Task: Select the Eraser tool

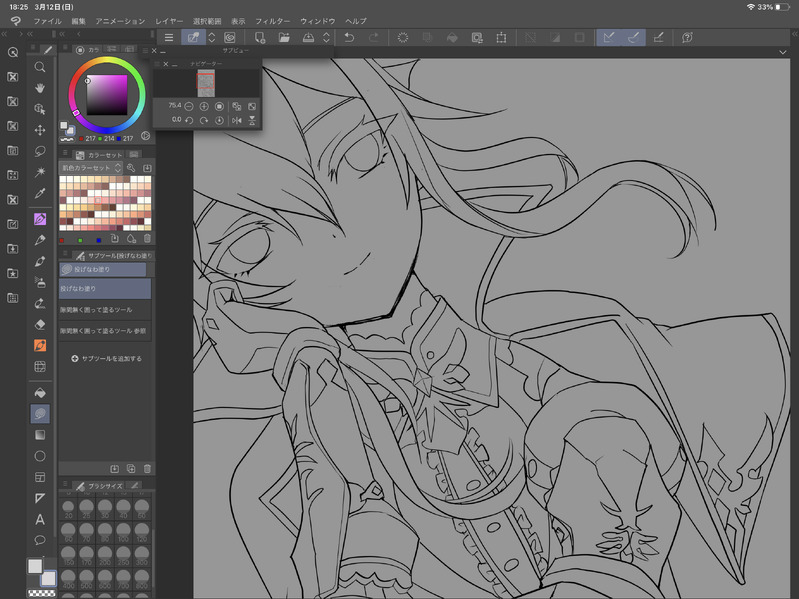Action: 40,324
